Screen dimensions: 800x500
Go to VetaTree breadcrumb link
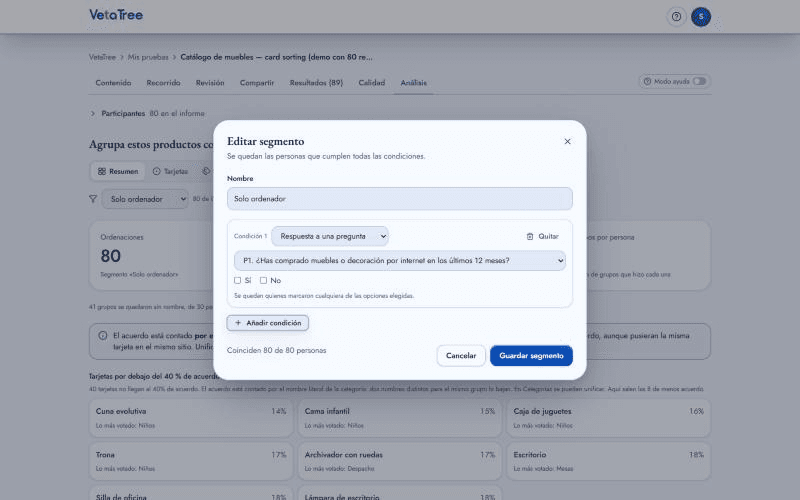(x=102, y=57)
